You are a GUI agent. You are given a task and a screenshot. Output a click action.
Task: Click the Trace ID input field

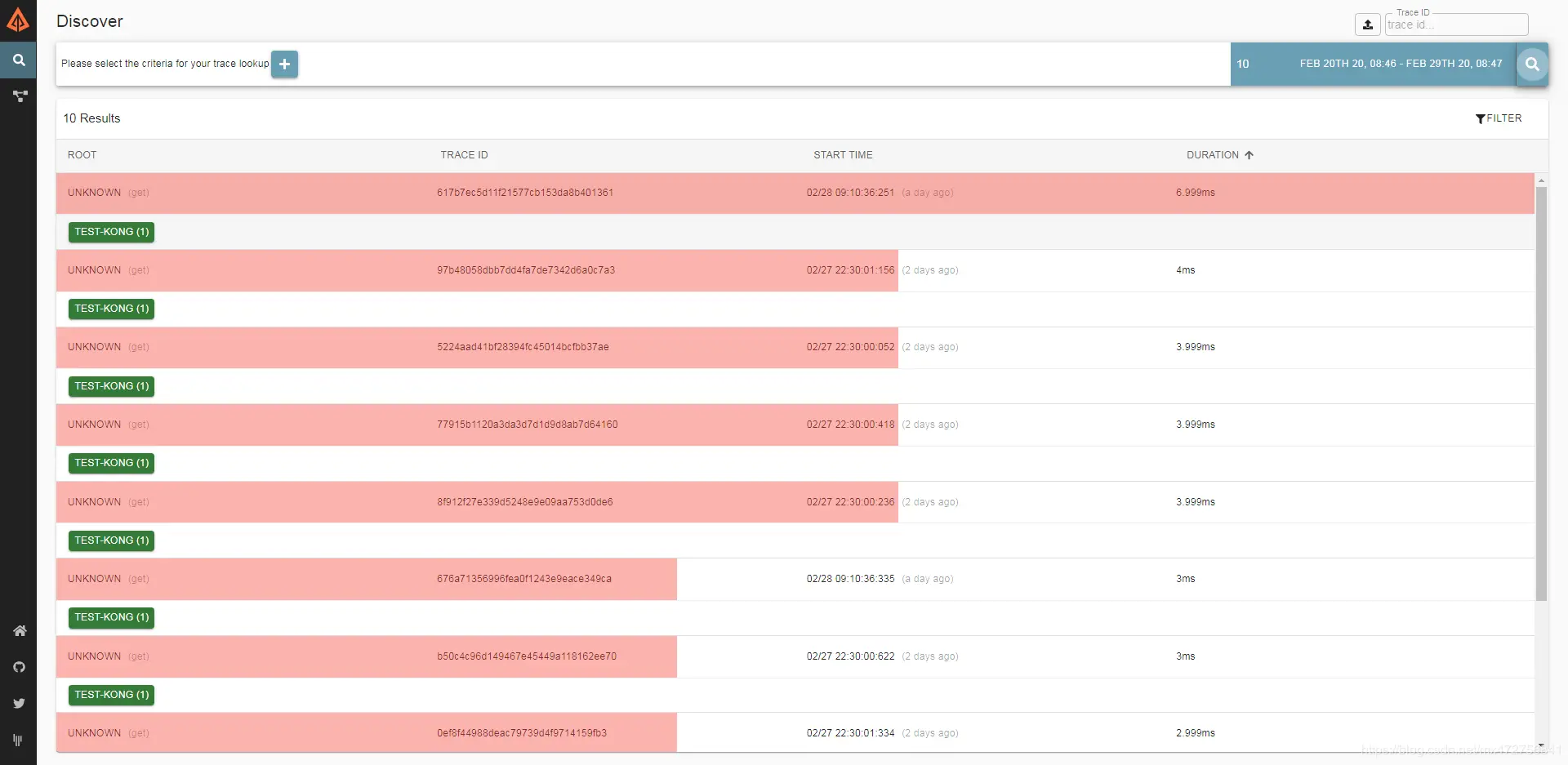coord(1456,24)
